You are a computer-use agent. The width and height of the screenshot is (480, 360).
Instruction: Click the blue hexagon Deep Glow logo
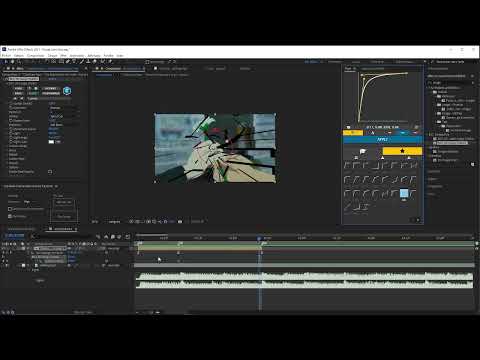pyautogui.click(x=67, y=90)
